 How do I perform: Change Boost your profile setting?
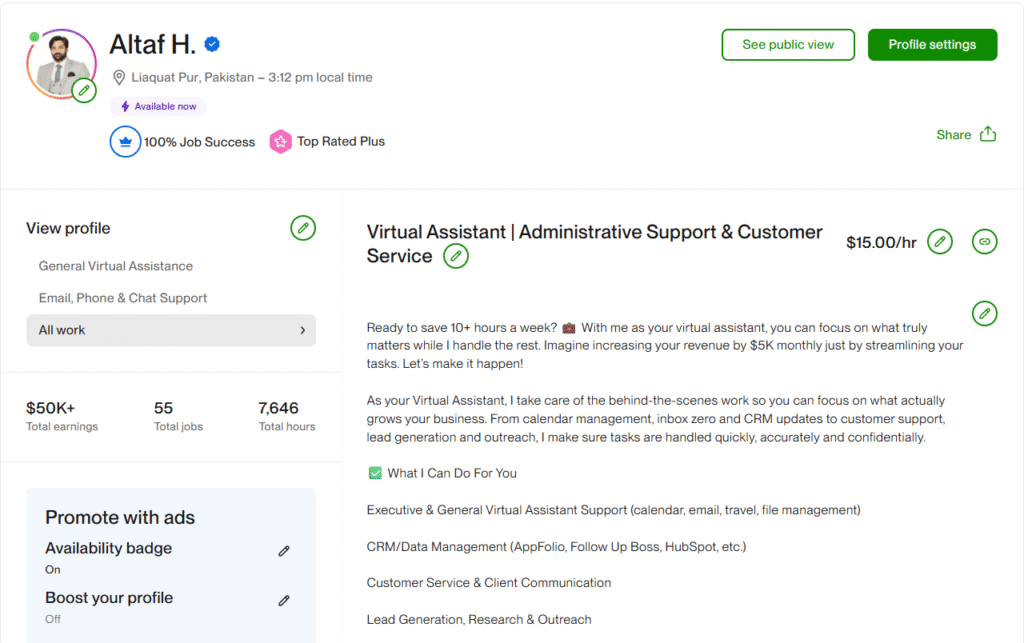pos(284,601)
